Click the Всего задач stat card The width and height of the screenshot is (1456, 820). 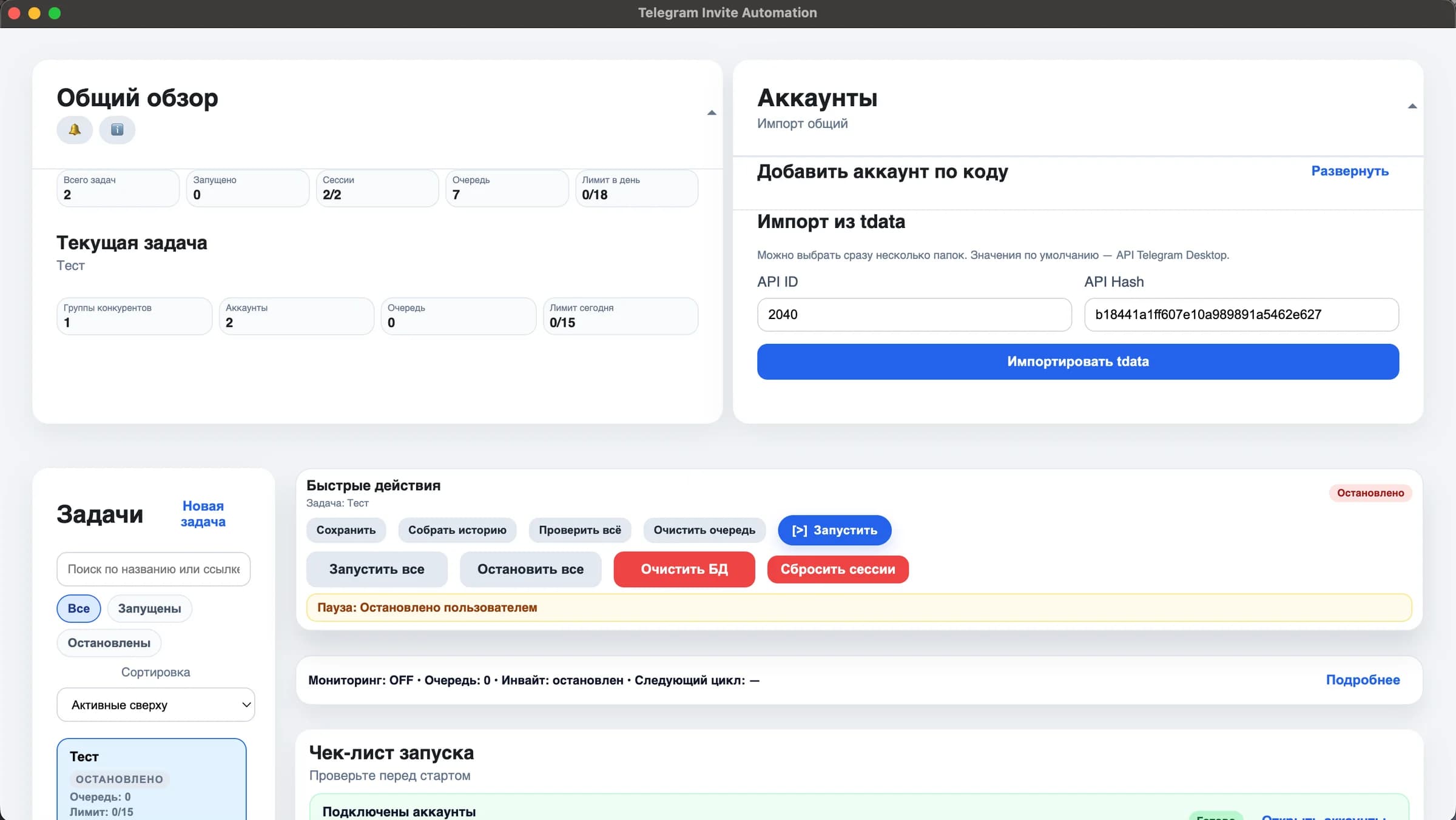(x=118, y=188)
